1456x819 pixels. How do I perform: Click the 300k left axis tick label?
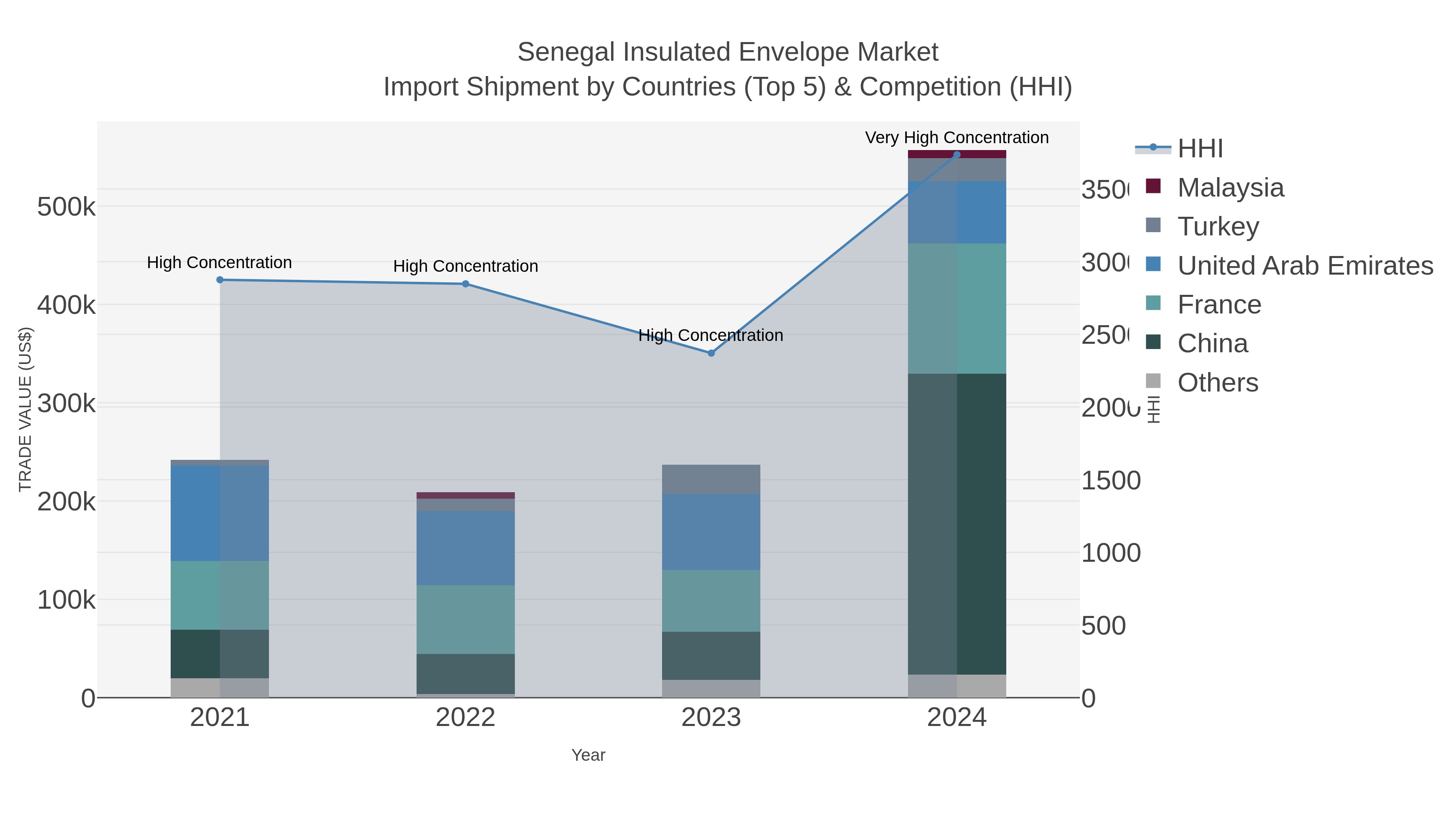(66, 404)
